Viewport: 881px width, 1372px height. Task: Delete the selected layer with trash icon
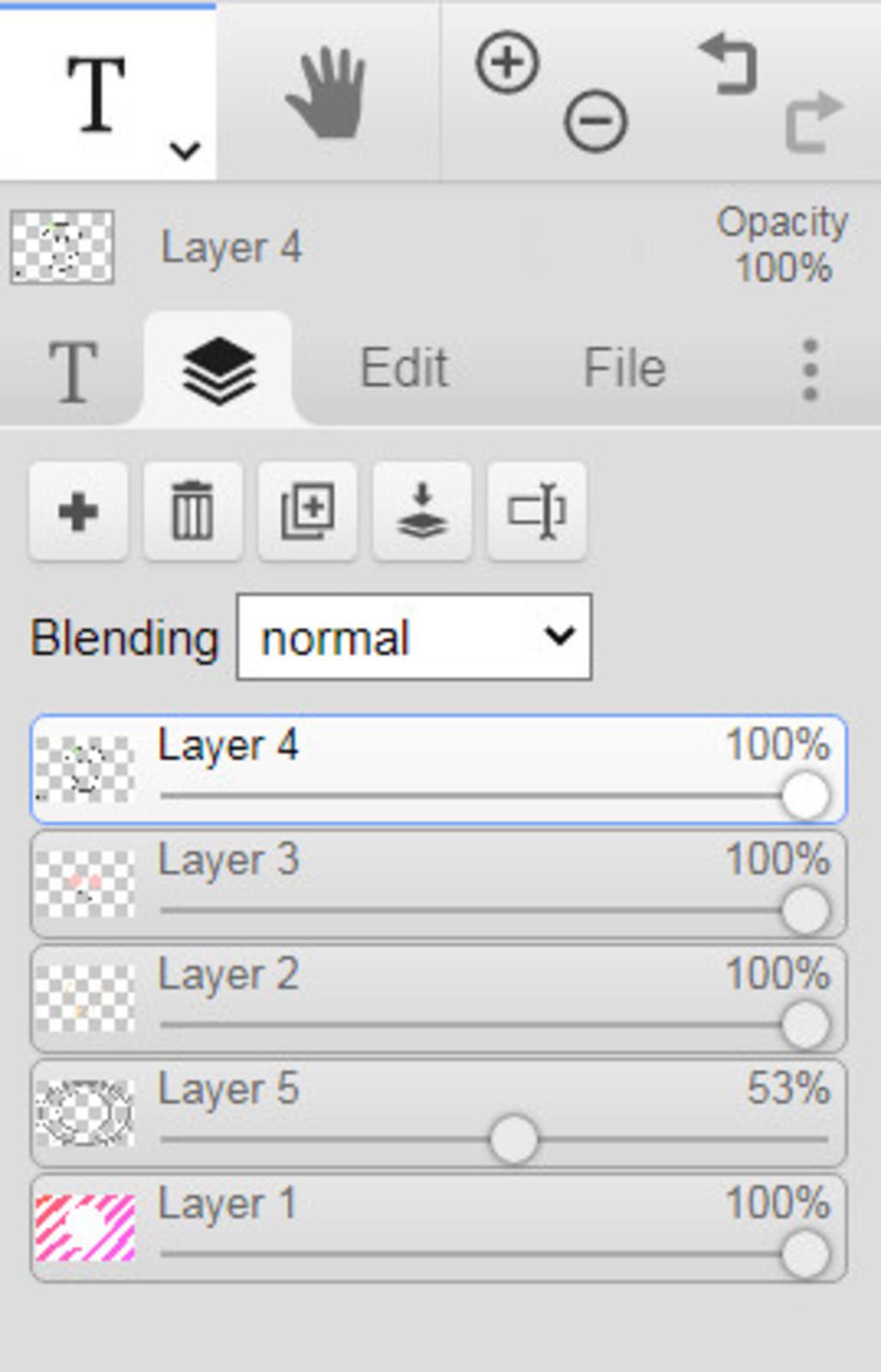193,512
